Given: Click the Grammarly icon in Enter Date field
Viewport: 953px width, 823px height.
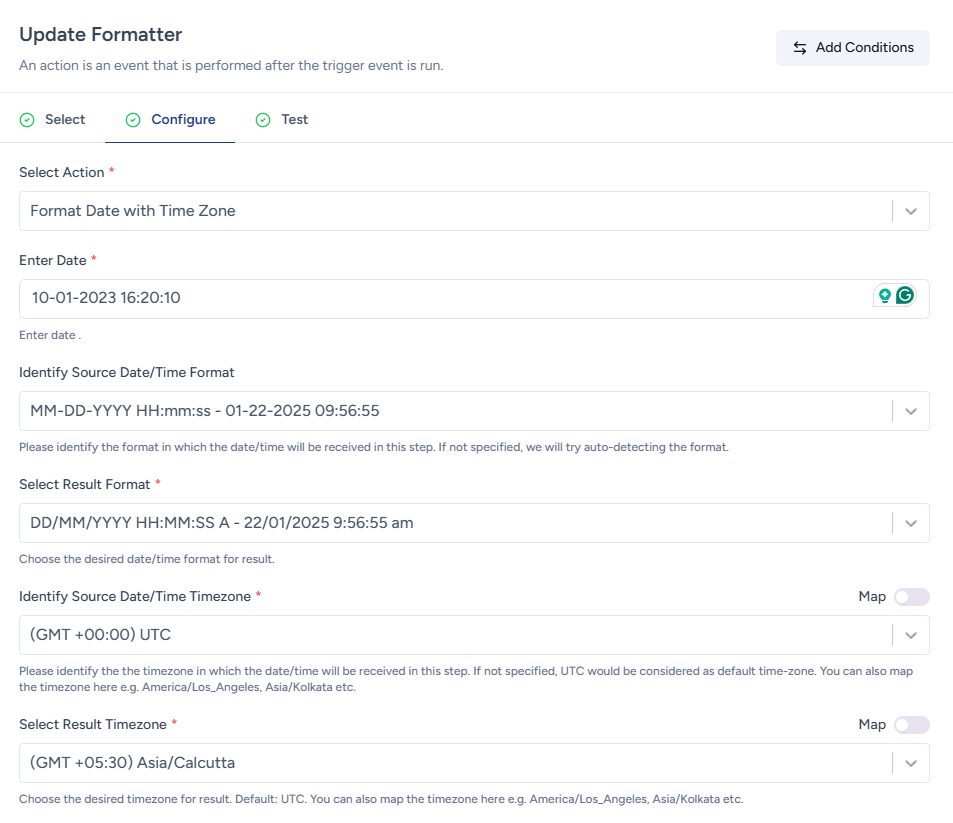Looking at the screenshot, I should 905,296.
